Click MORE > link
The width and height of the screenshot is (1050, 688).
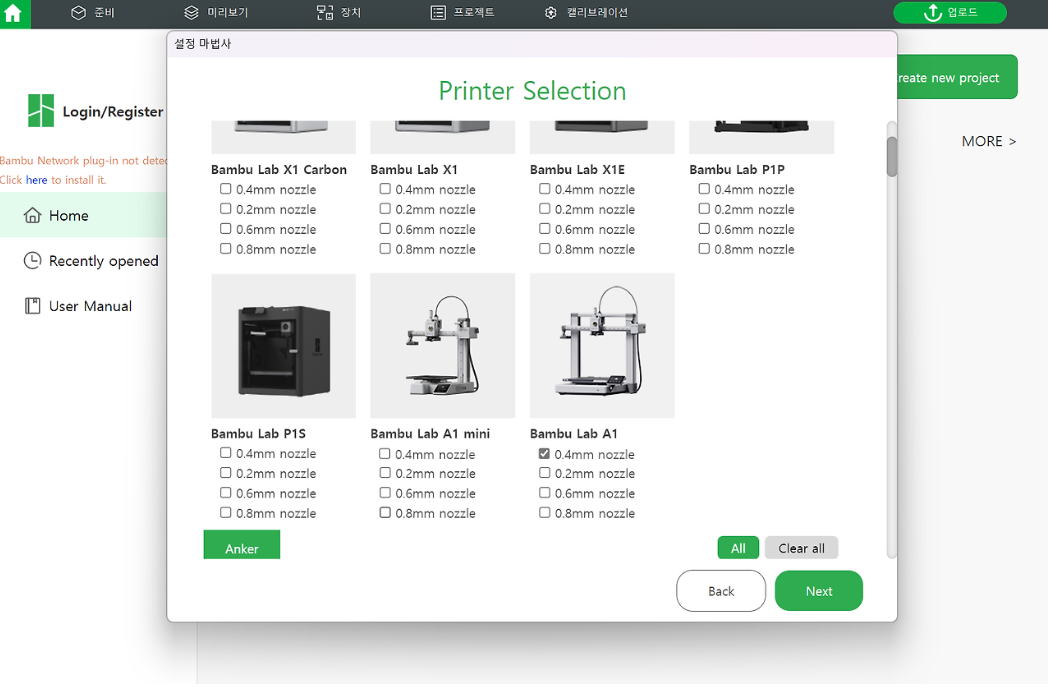[989, 141]
